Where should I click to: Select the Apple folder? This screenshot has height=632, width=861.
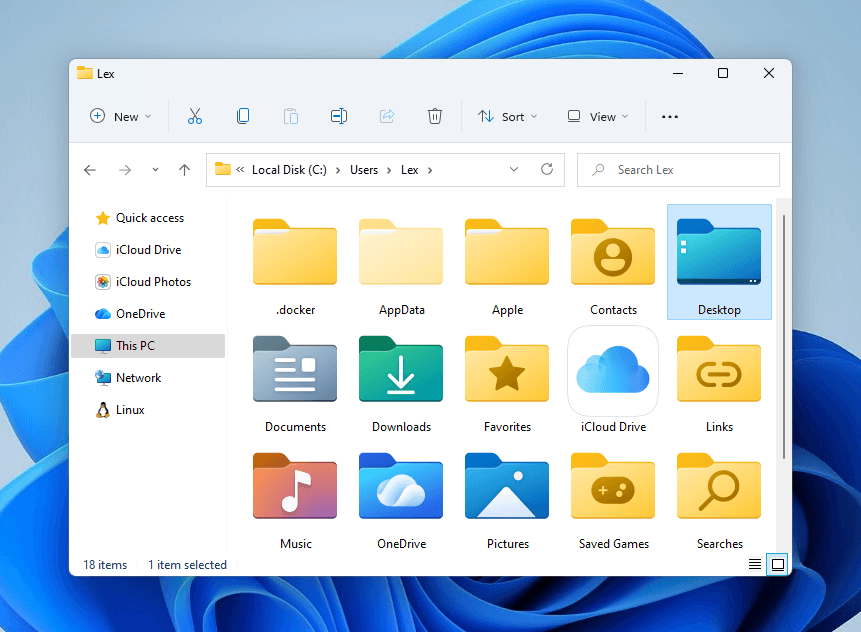click(x=507, y=262)
